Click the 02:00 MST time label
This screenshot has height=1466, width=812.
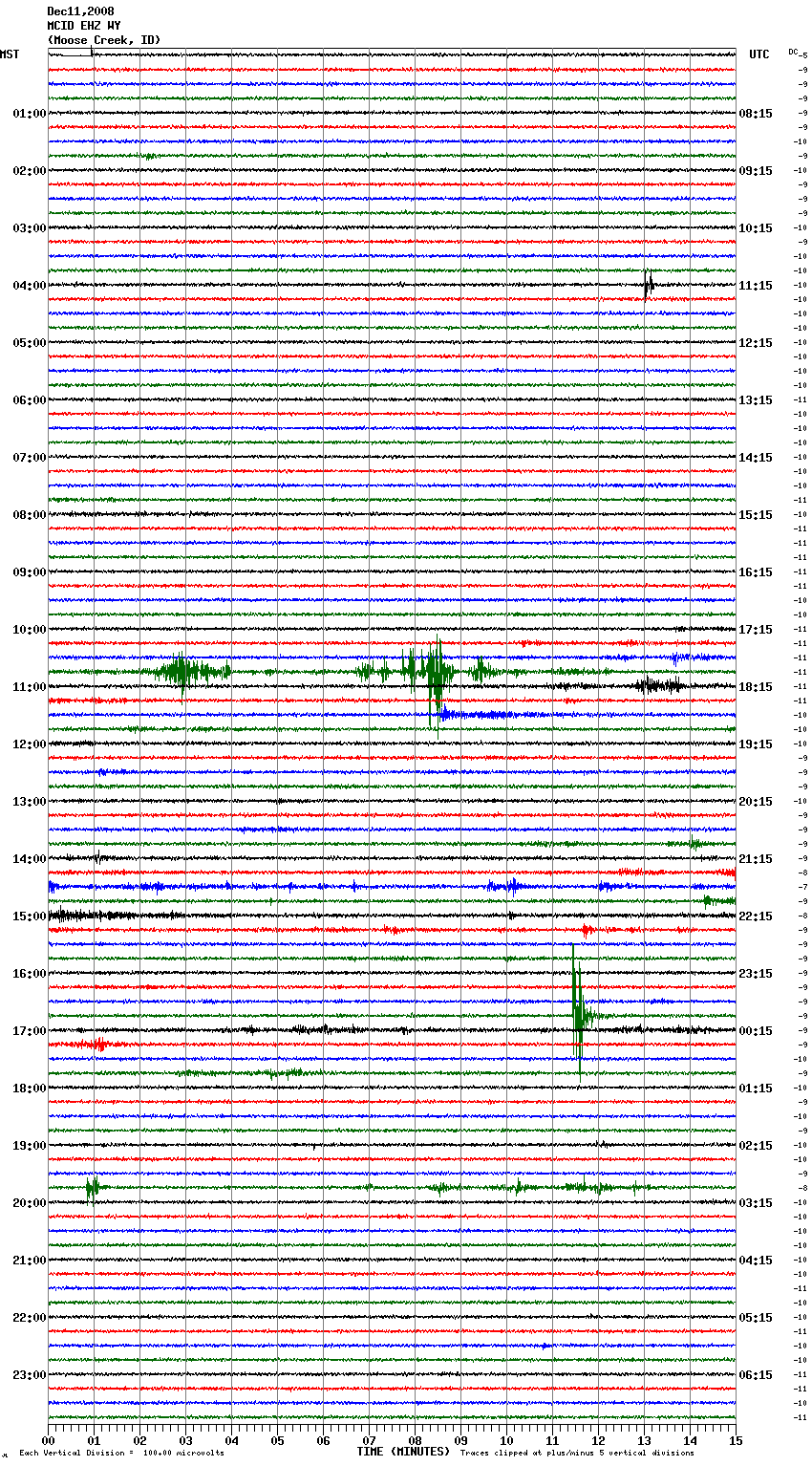[30, 171]
